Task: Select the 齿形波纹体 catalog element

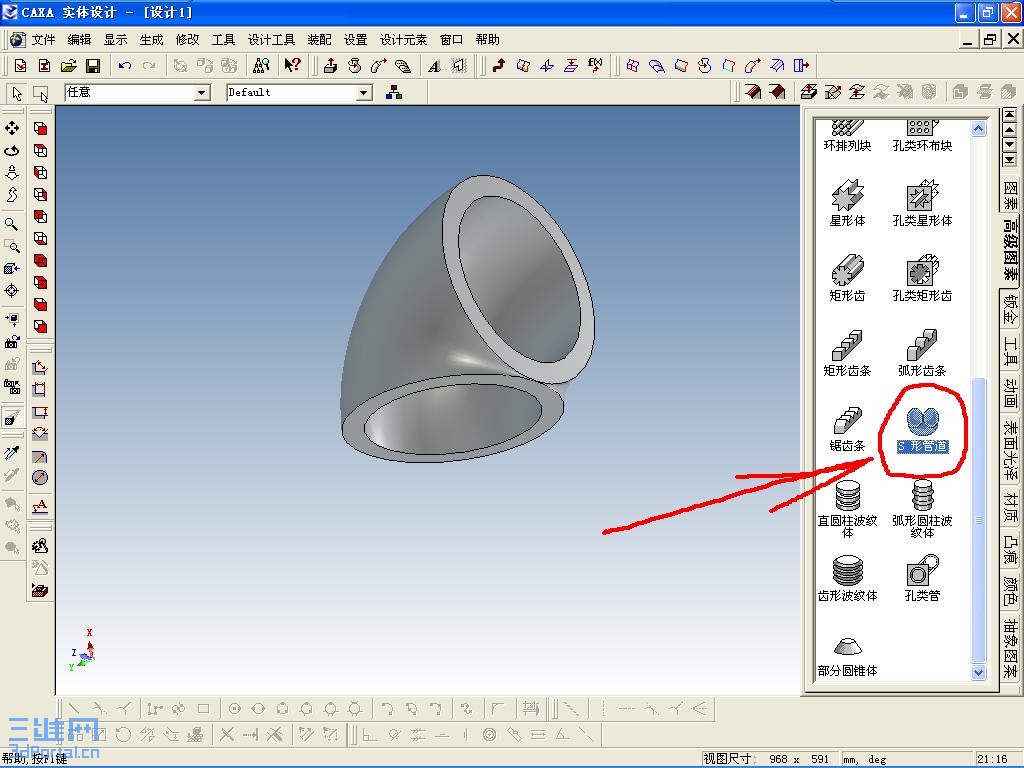Action: 847,579
